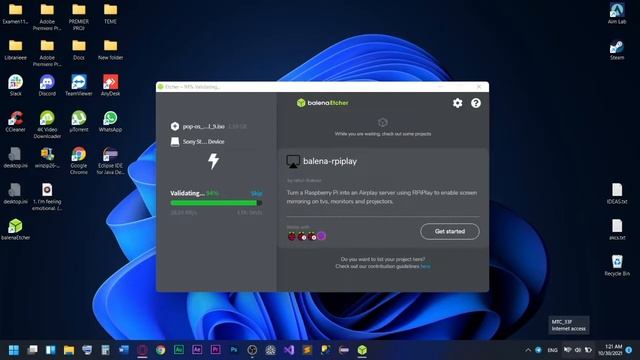Open the Discord desktop shortcut

(47, 85)
